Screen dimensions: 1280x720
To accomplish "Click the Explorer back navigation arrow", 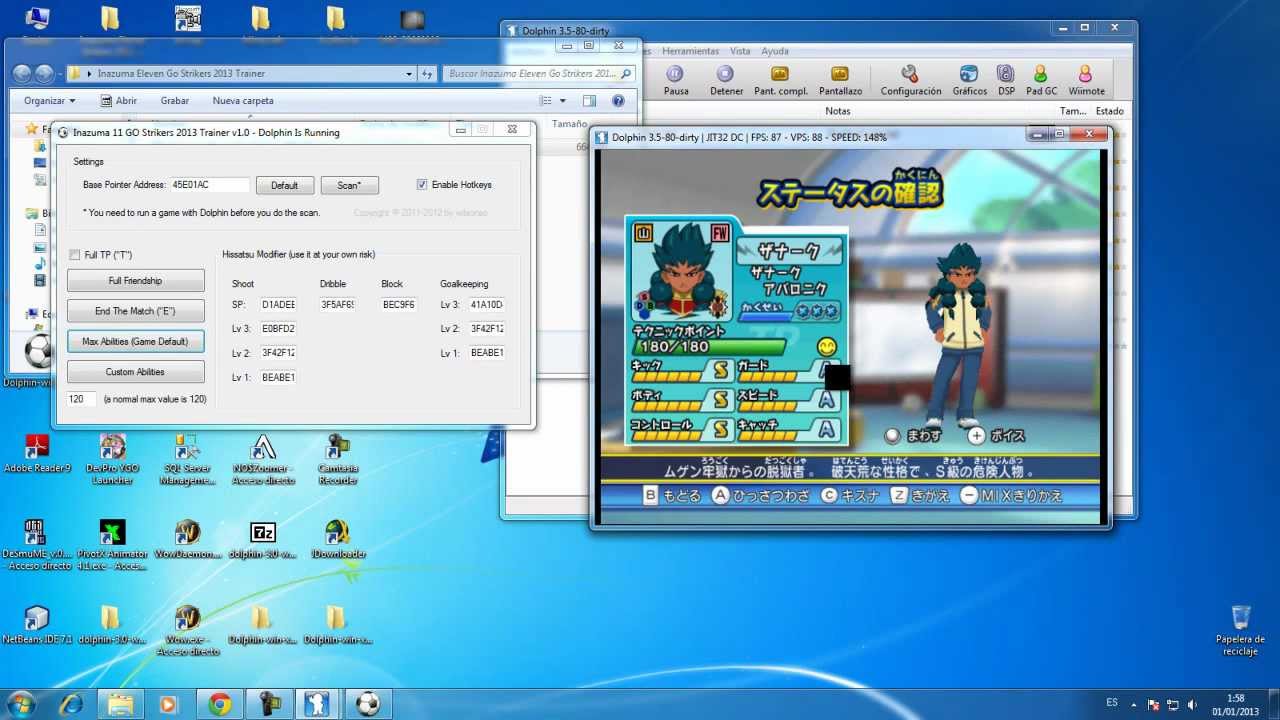I will 22,74.
